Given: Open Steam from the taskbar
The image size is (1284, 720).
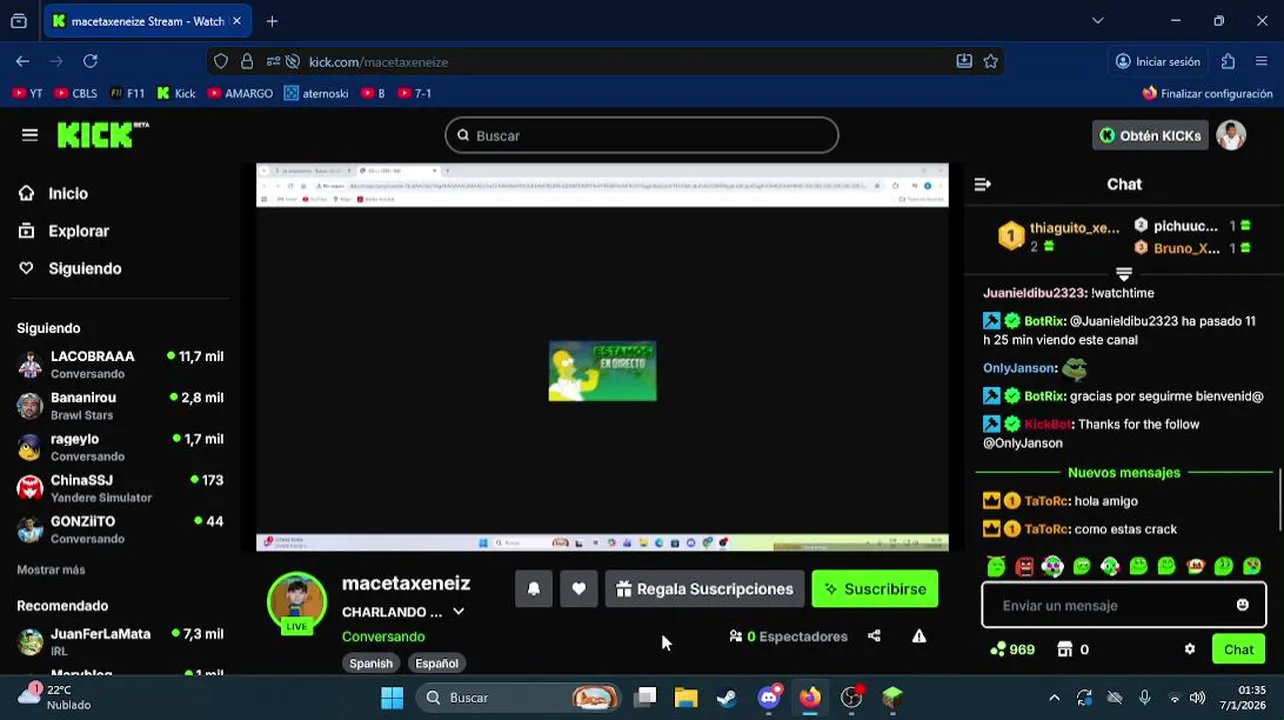Looking at the screenshot, I should [727, 697].
